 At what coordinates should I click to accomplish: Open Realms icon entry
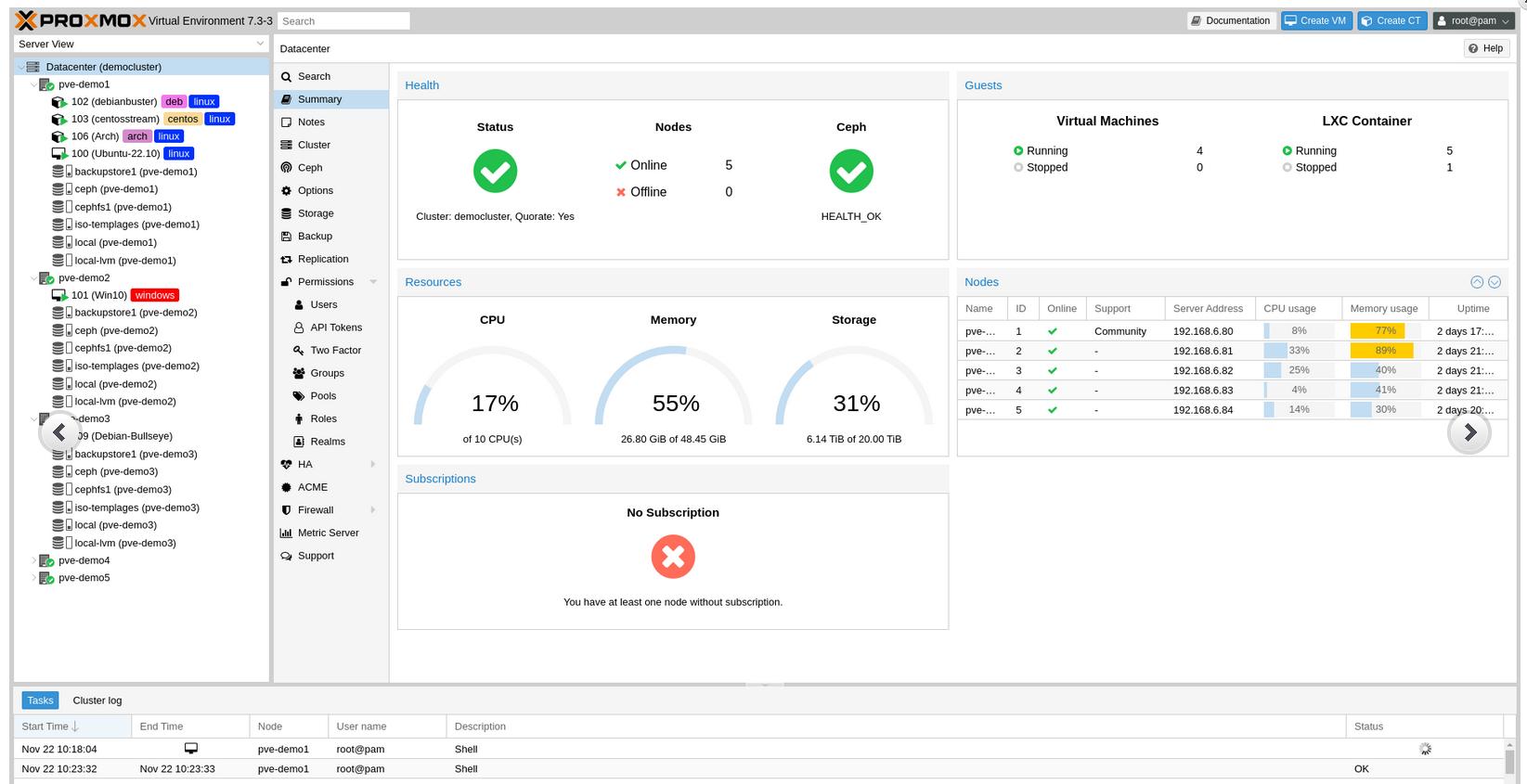coord(299,442)
